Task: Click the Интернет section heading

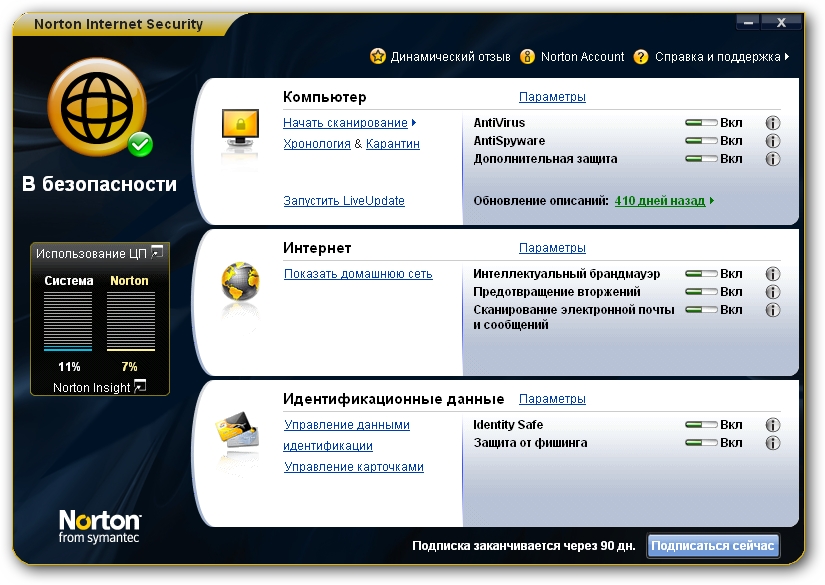Action: [317, 248]
